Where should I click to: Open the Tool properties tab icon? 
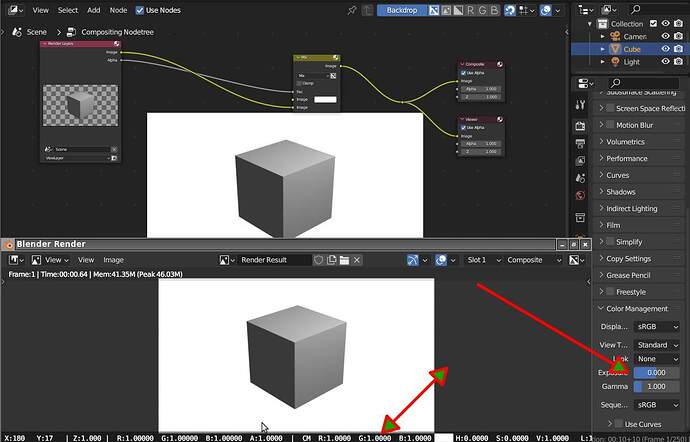[580, 105]
